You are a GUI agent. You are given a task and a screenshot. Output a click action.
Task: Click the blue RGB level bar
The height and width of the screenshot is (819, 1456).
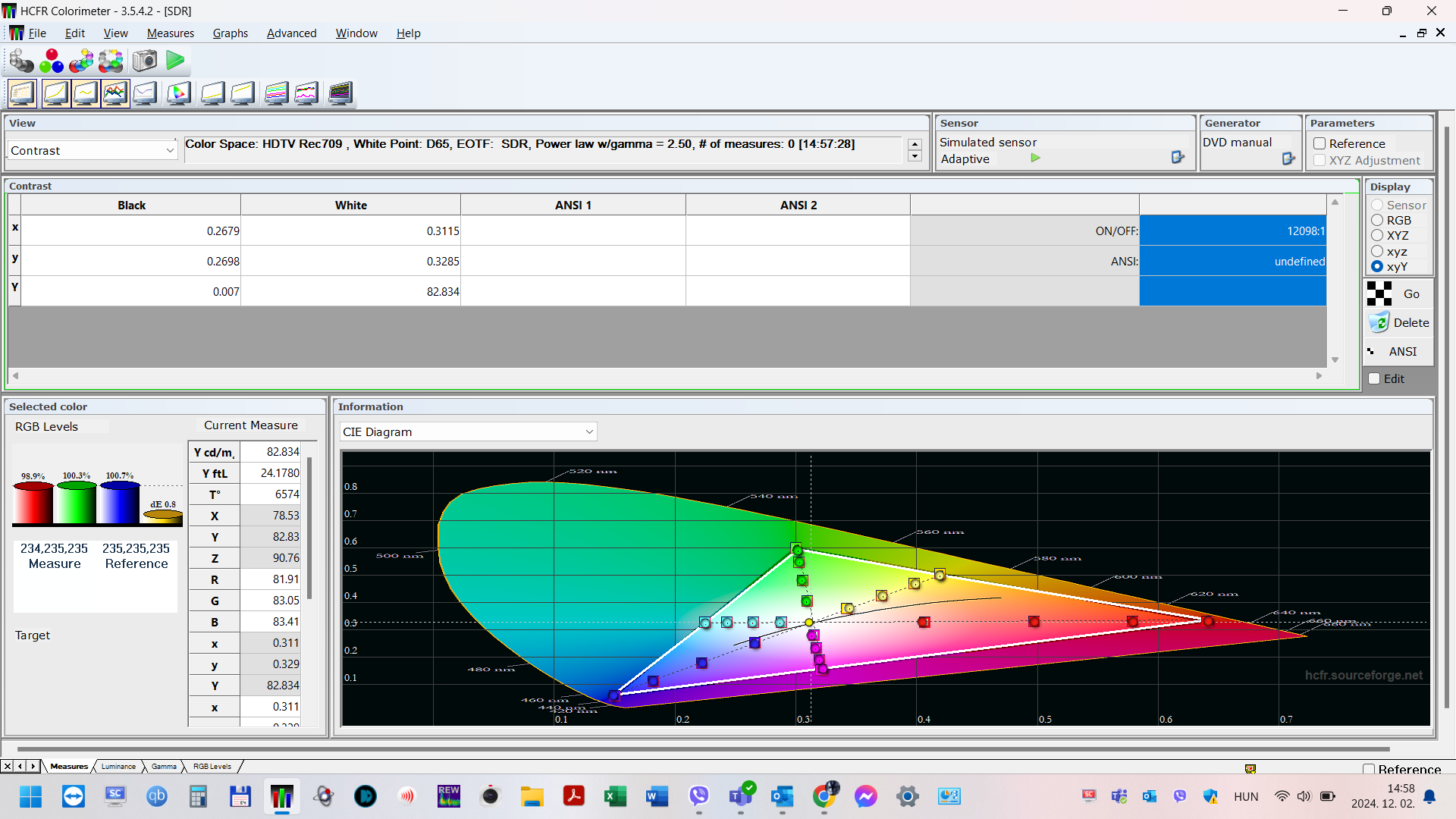[x=120, y=501]
